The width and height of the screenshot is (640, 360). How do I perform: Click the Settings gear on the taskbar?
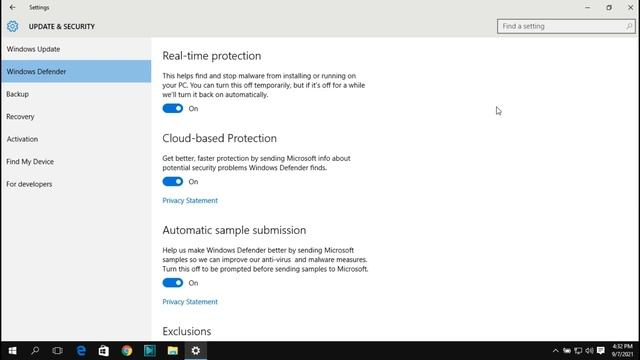[x=196, y=351]
